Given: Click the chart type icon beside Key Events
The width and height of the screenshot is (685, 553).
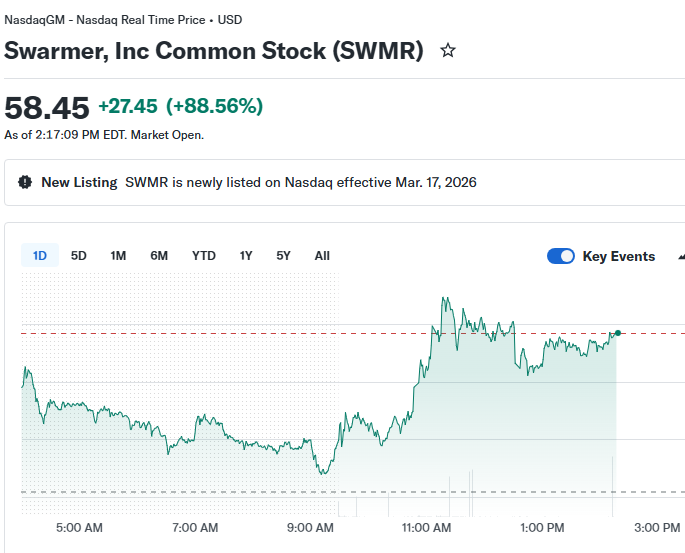Looking at the screenshot, I should [x=681, y=256].
